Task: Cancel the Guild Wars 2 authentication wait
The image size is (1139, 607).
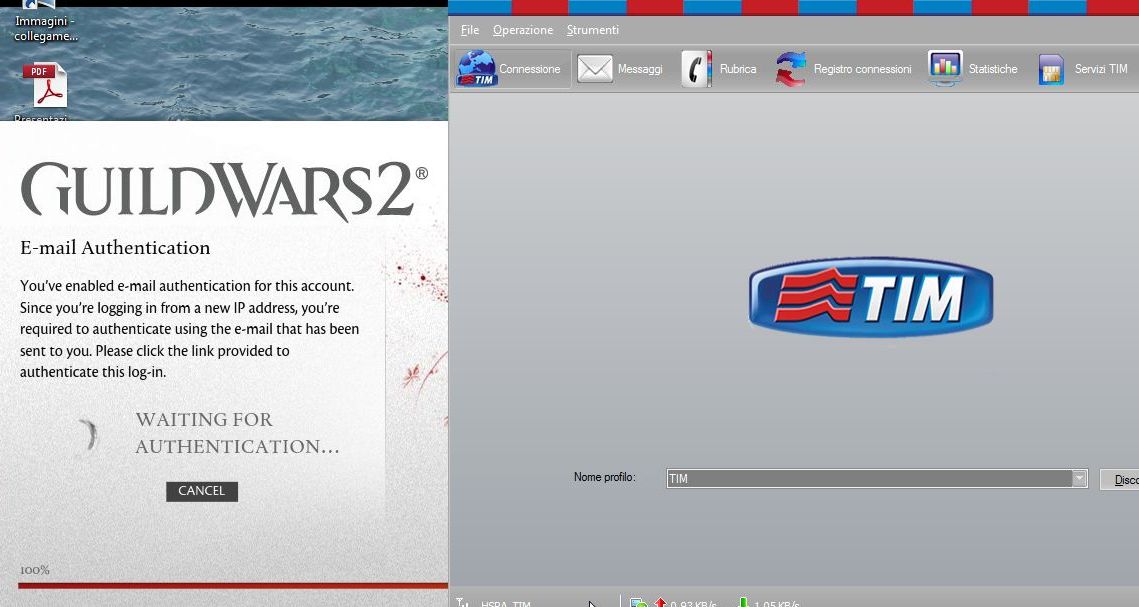Action: click(202, 491)
